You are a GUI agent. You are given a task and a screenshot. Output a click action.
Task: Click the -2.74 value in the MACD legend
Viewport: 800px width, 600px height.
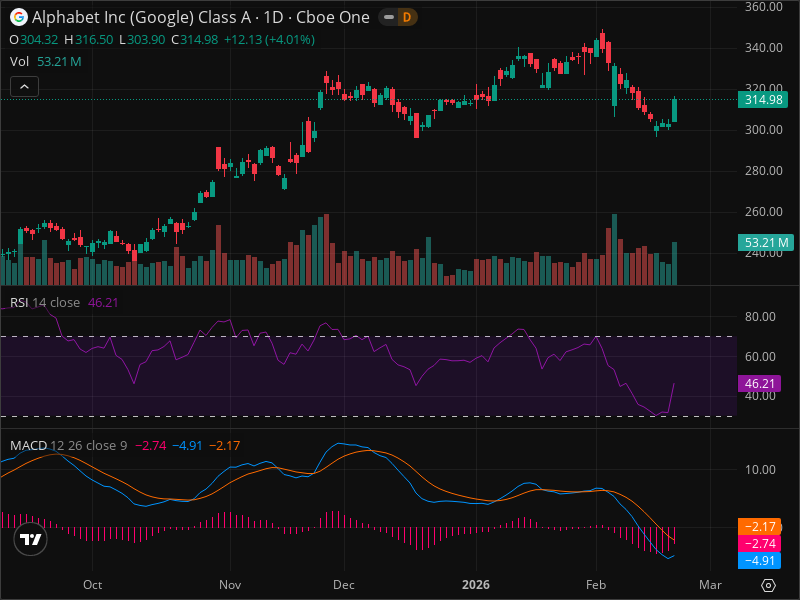(x=151, y=445)
